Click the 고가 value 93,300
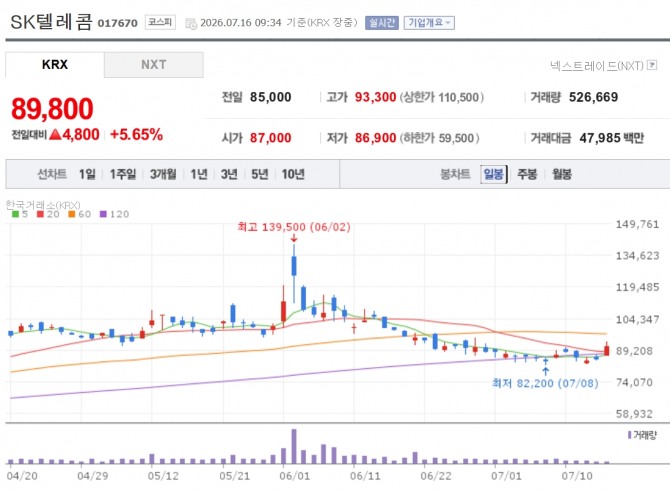The height and width of the screenshot is (492, 670). (375, 97)
